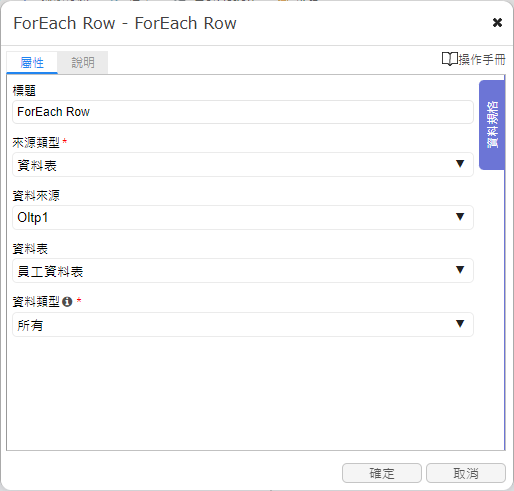Click the 確定 button
Screen dimensions: 514x491
tap(382, 473)
